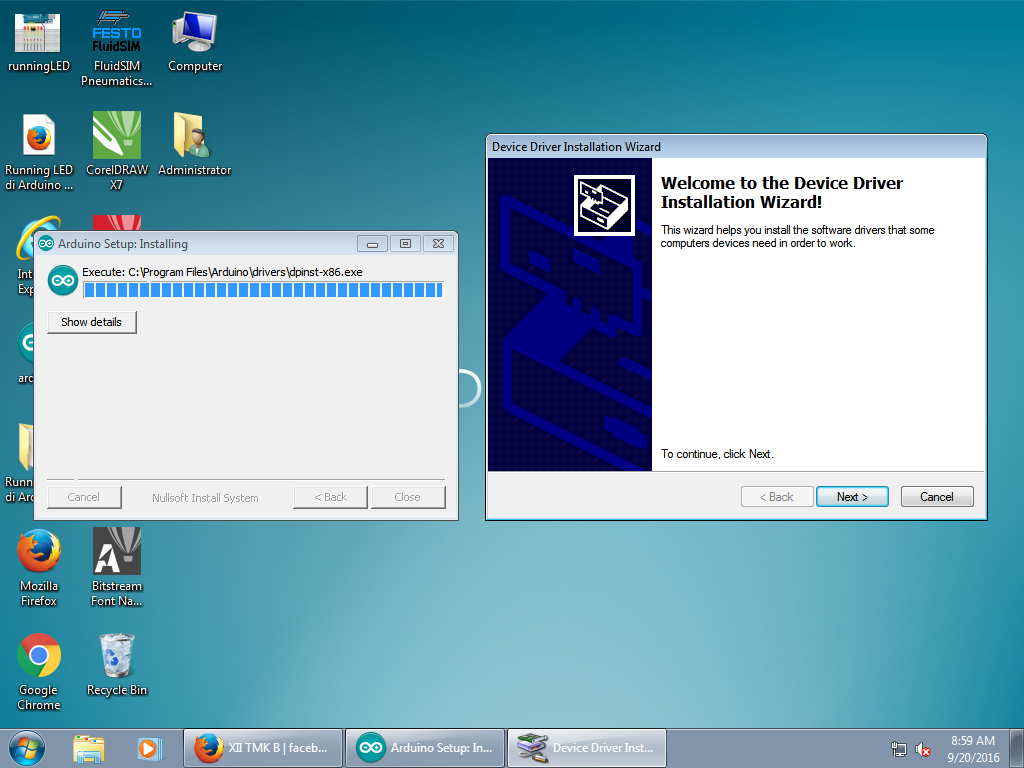Open FluidSIM Pneumatics desktop shortcut
The height and width of the screenshot is (768, 1024).
point(116,49)
